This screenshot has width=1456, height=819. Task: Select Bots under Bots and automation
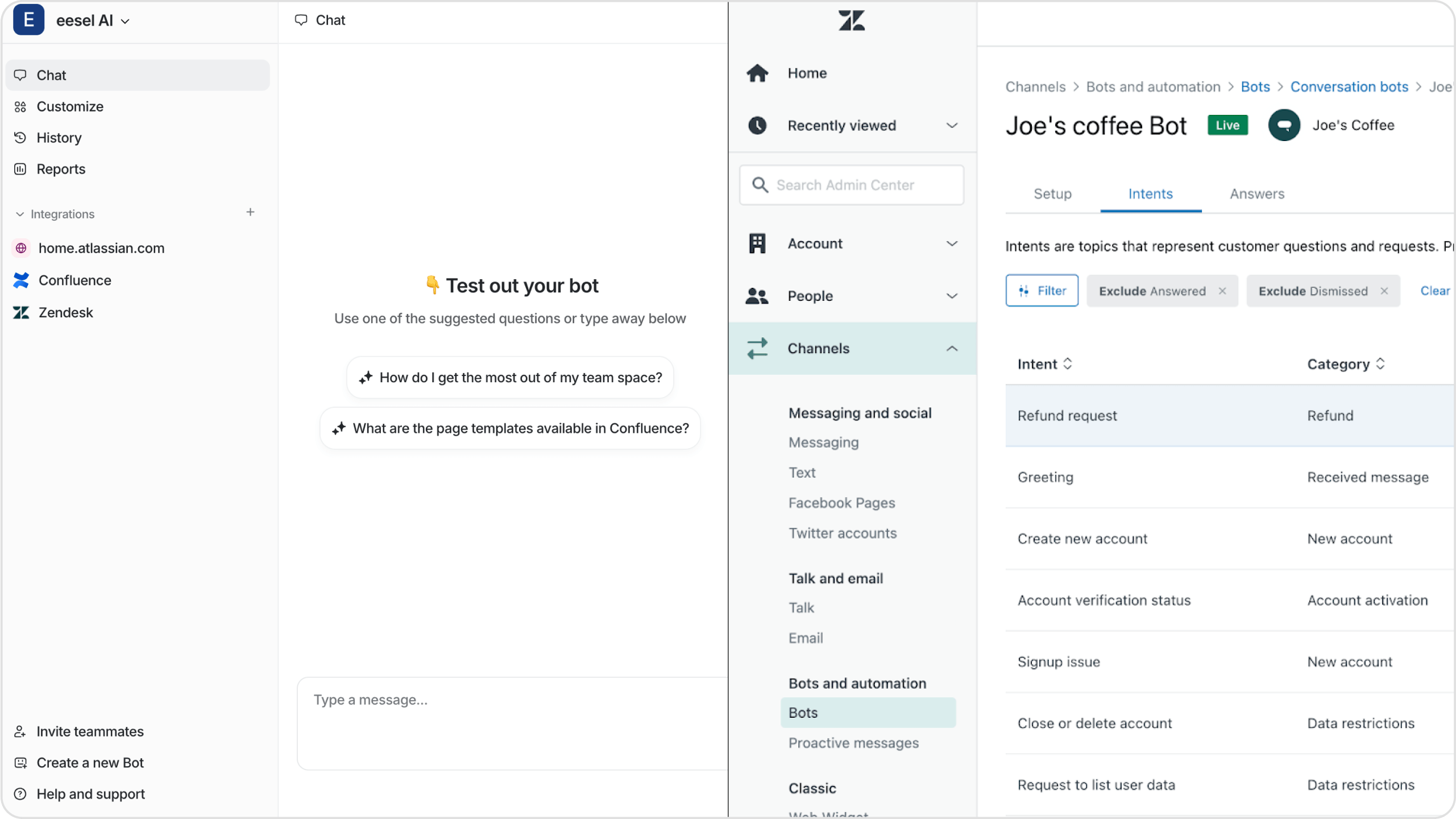coord(868,712)
